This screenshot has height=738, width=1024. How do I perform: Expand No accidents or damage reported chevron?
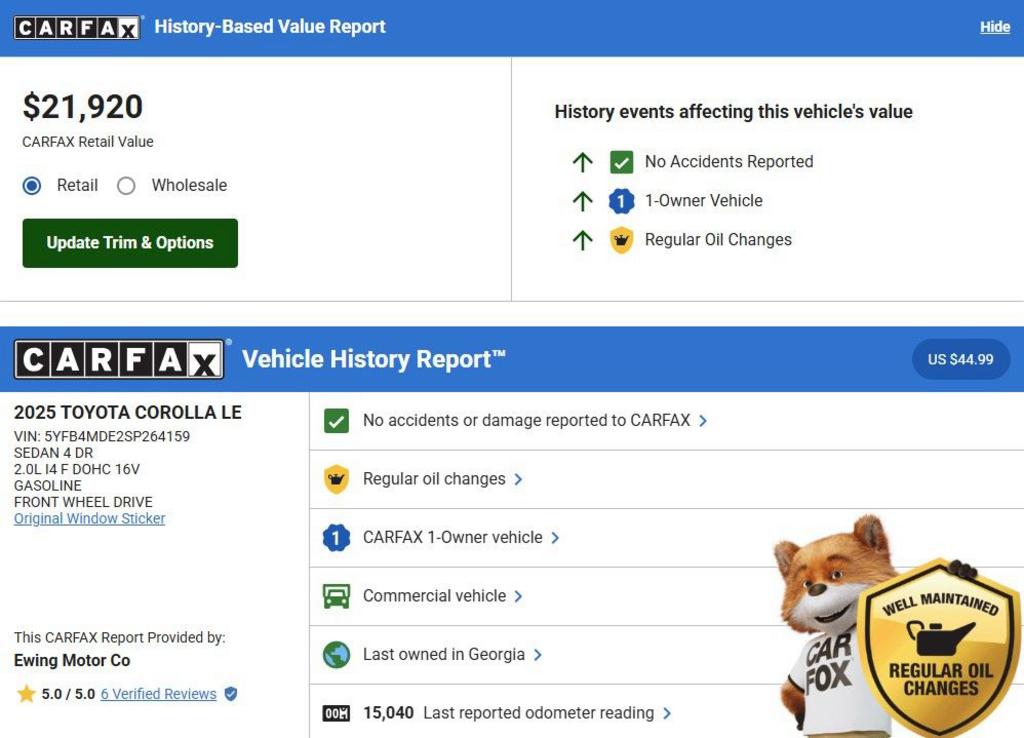[x=703, y=421]
